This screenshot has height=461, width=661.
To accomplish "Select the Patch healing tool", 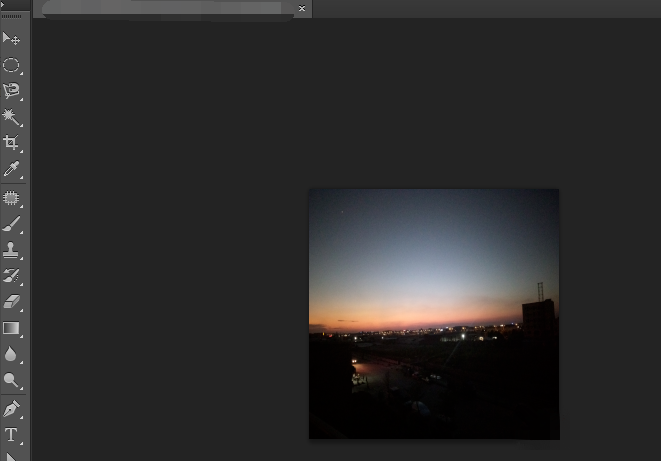I will [11, 198].
